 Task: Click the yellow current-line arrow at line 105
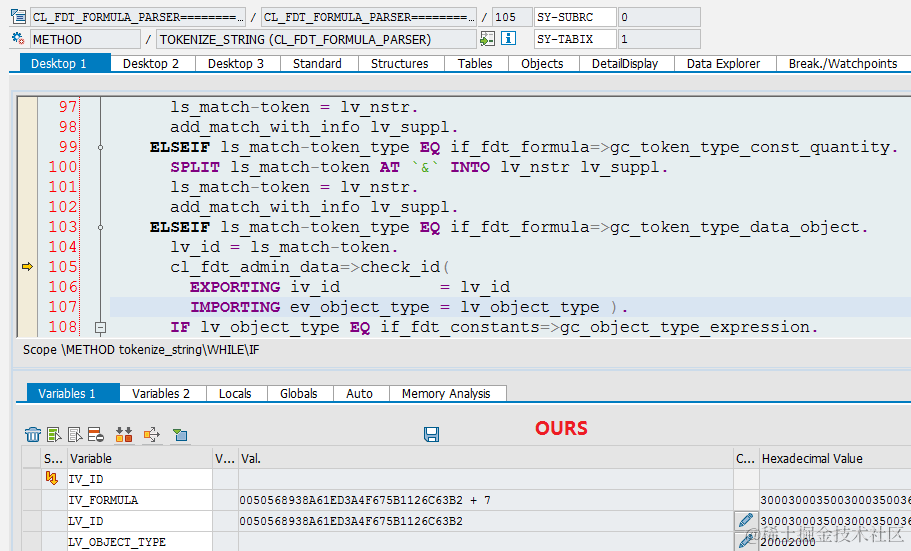coord(27,267)
